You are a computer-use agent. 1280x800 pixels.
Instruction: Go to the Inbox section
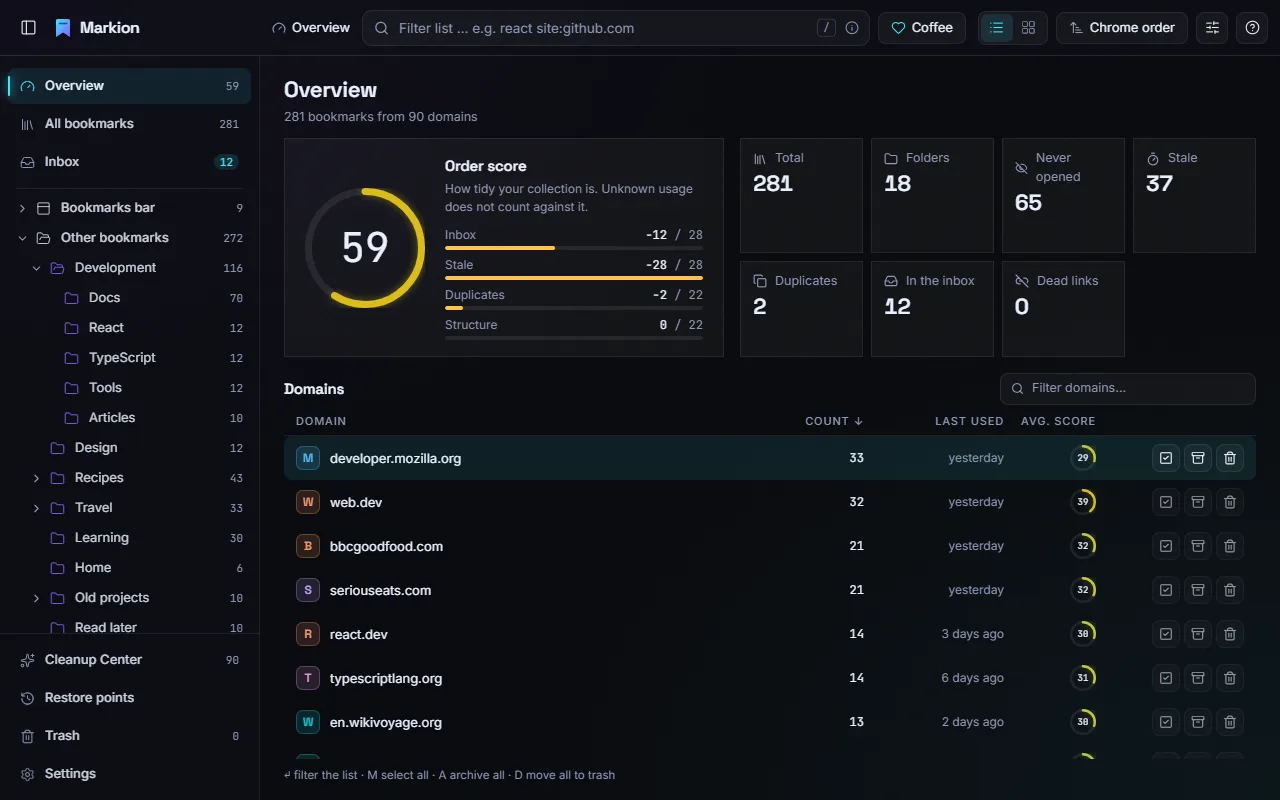[x=129, y=162]
